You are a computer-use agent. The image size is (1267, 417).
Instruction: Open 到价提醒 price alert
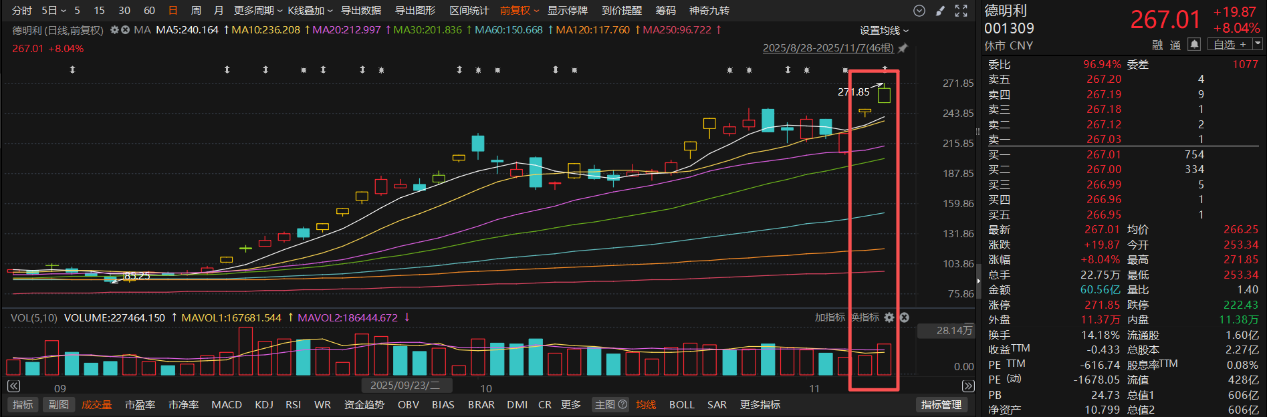622,10
